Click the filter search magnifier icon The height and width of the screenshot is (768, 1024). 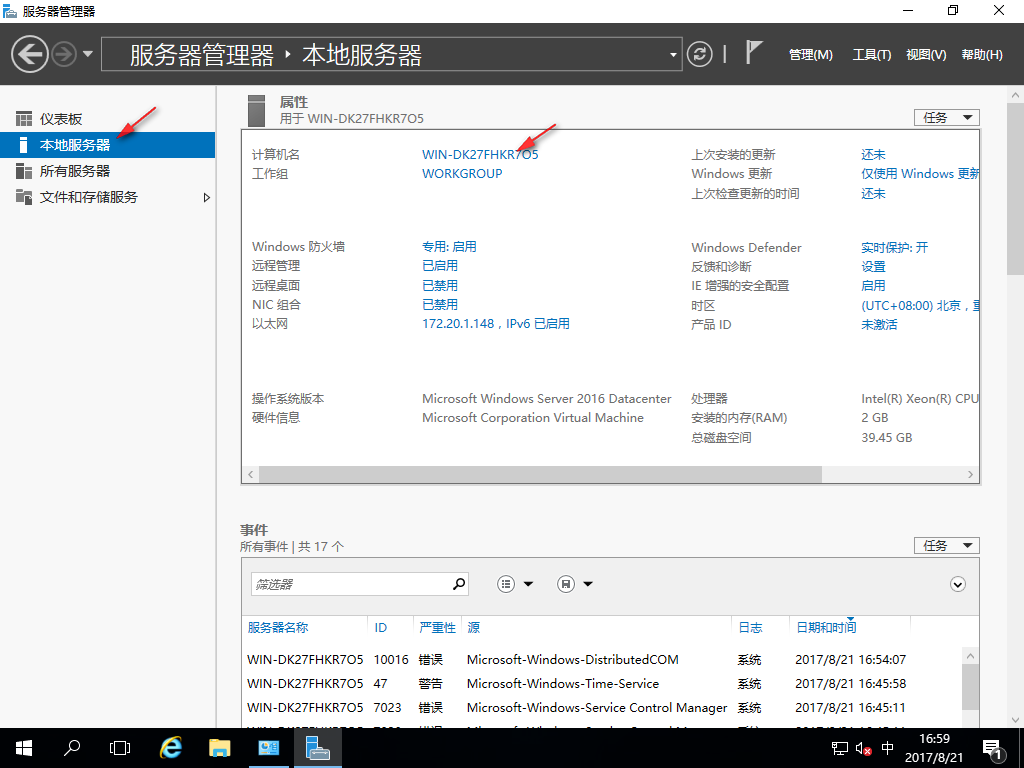click(459, 583)
